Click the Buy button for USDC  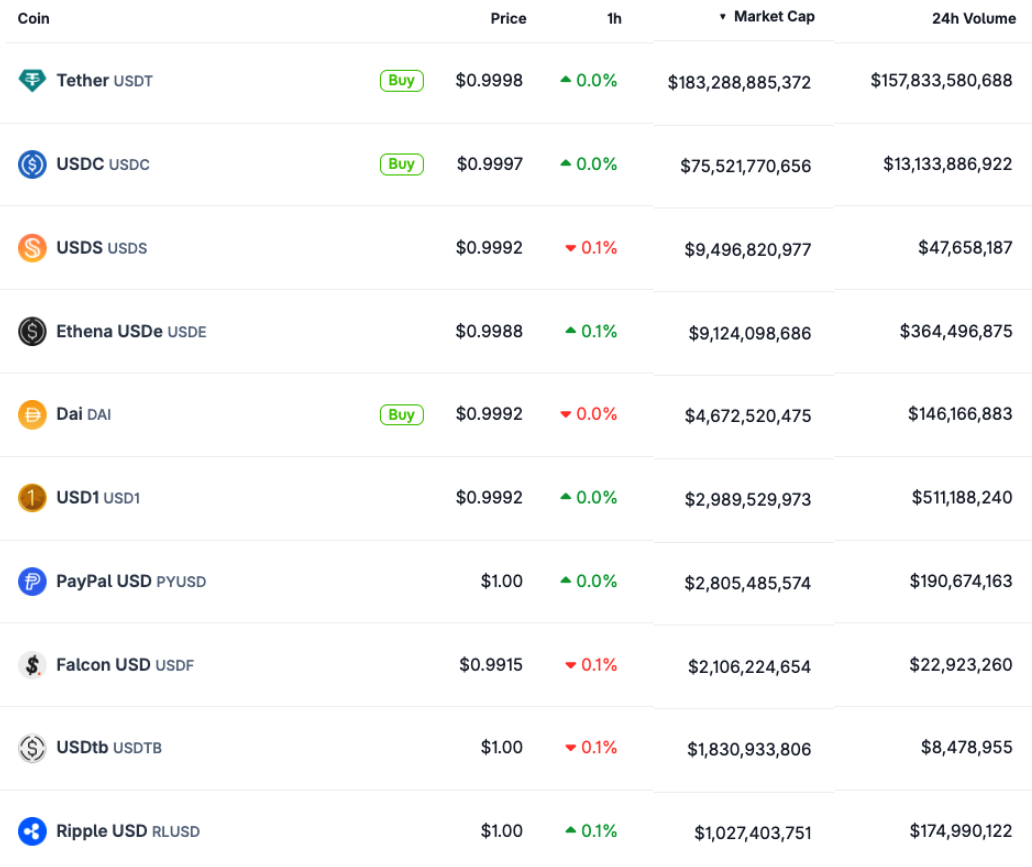point(401,164)
